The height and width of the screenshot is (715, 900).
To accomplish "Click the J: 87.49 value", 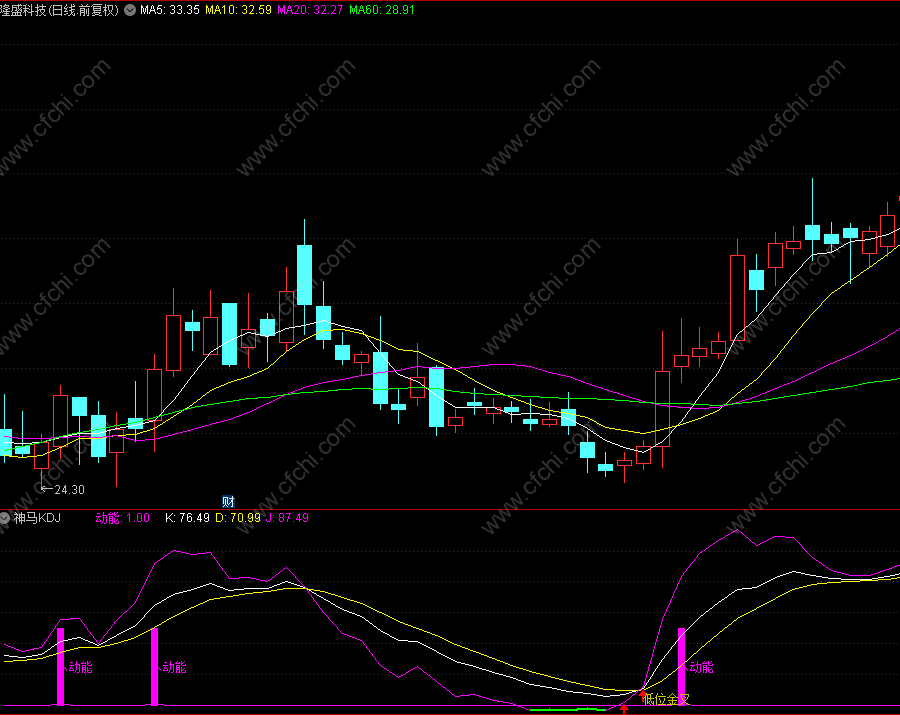I will 287,518.
